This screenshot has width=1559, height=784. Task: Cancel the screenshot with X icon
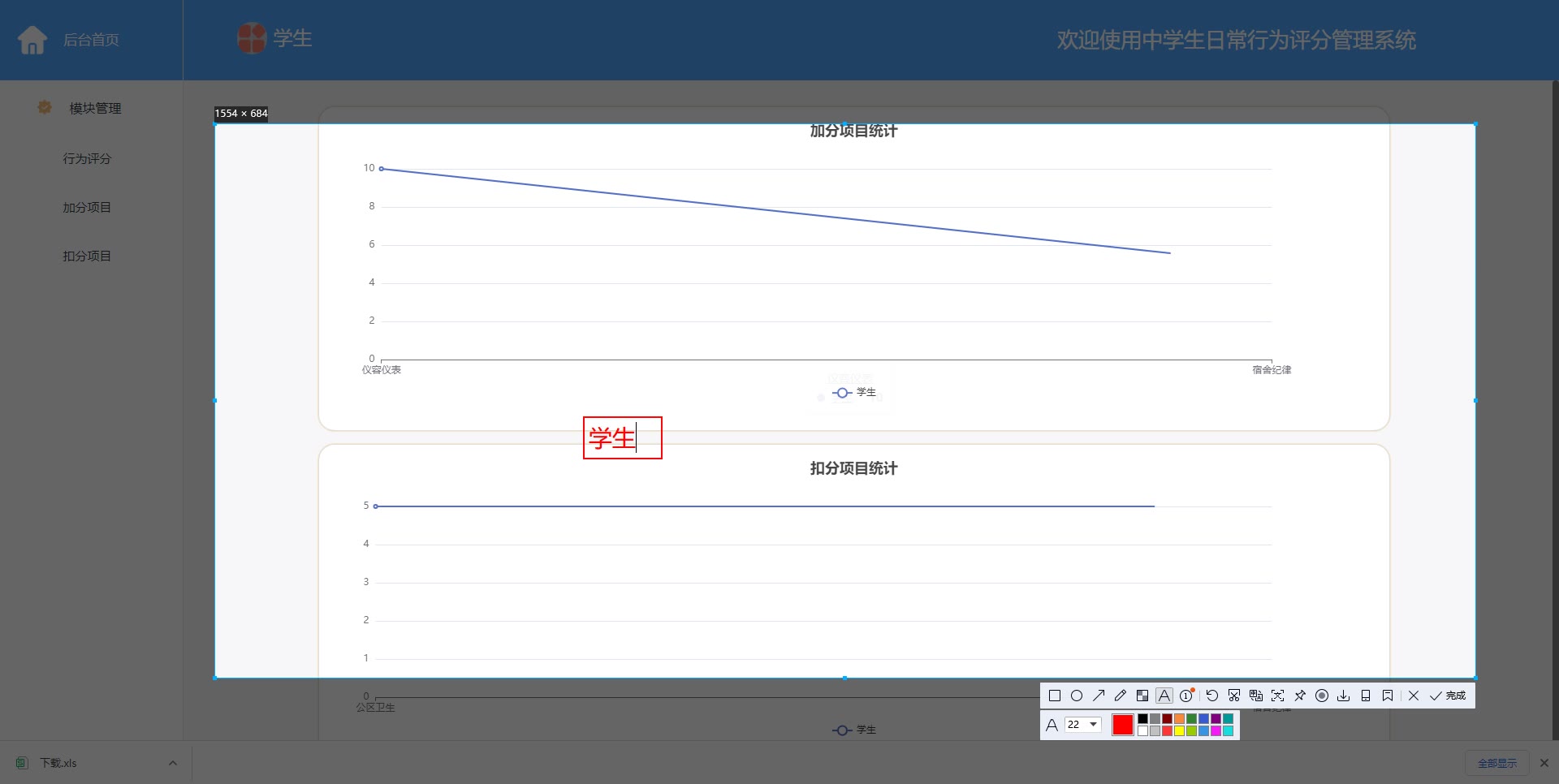[1414, 696]
